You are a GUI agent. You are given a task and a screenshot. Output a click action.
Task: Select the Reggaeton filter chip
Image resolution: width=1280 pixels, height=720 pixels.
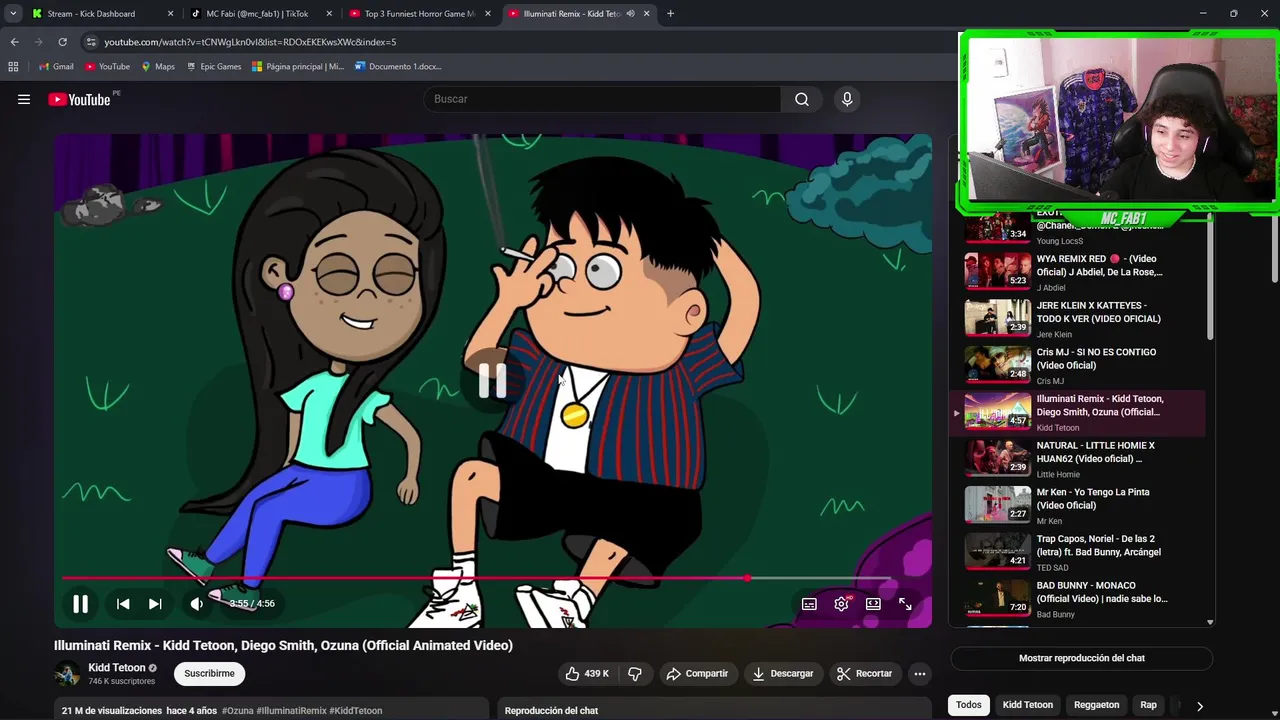pos(1097,705)
